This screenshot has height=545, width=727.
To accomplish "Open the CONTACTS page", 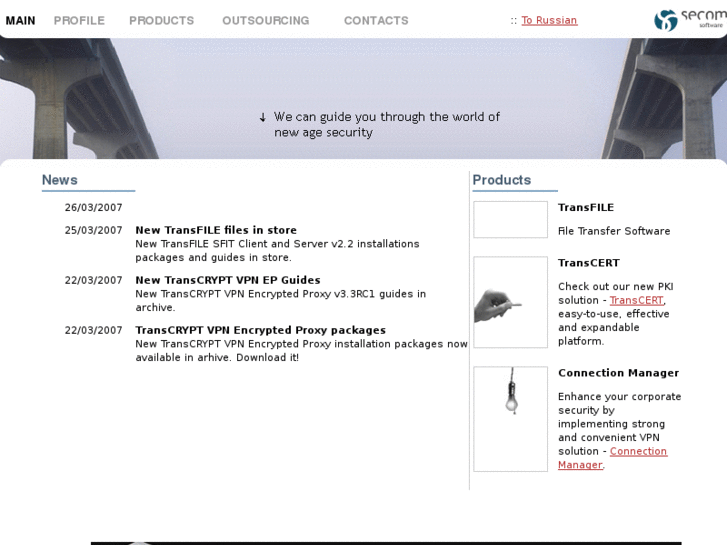I will [x=376, y=21].
